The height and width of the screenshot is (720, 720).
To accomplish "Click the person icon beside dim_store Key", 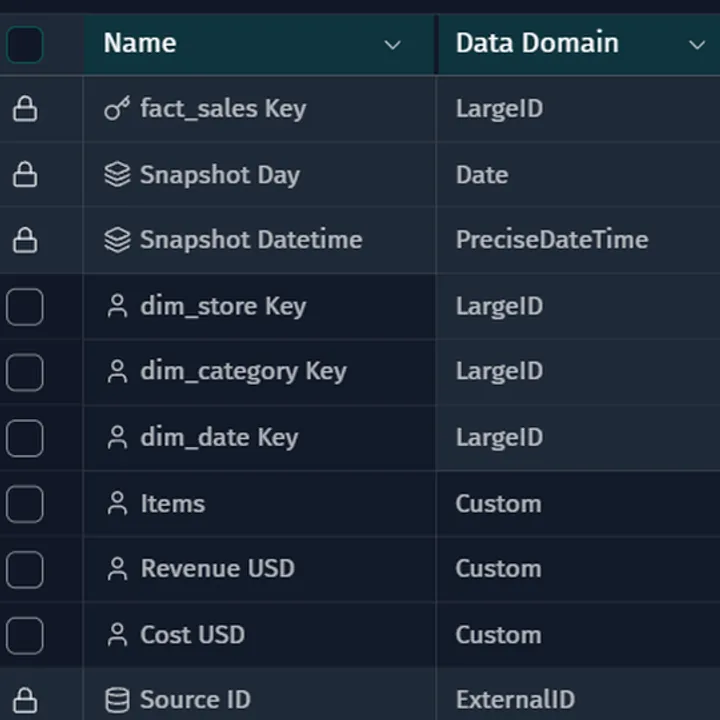I will (x=117, y=306).
